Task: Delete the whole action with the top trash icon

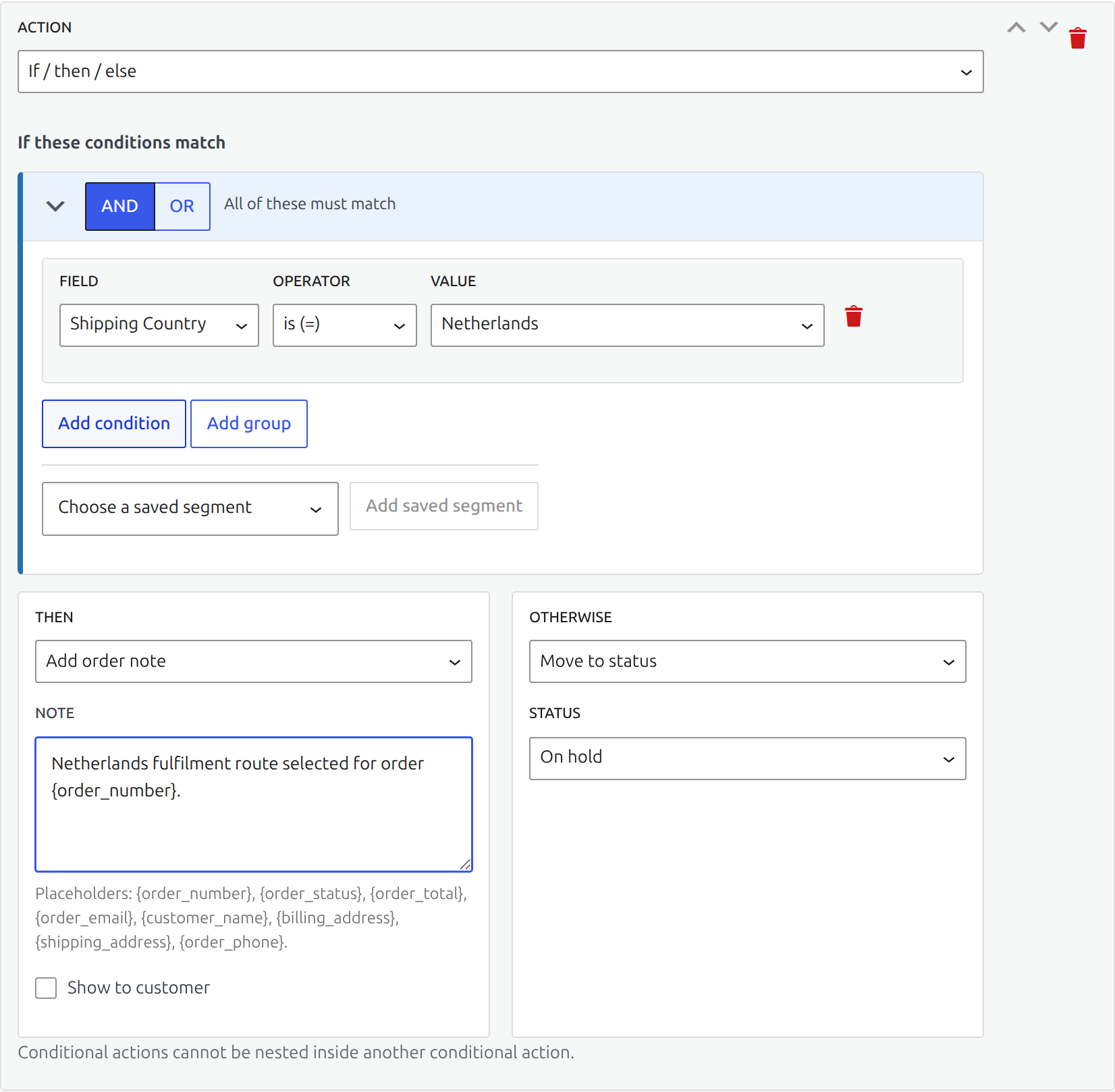Action: (x=1078, y=38)
